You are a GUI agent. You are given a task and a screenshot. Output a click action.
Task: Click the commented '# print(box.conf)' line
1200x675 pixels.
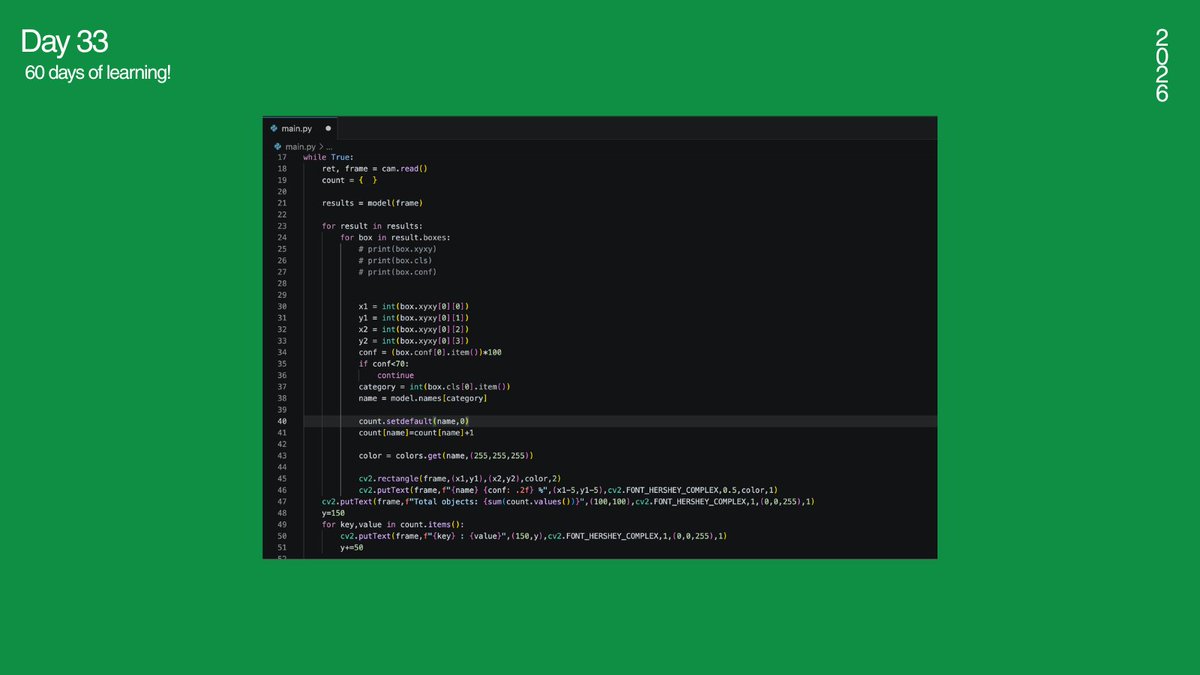(398, 272)
